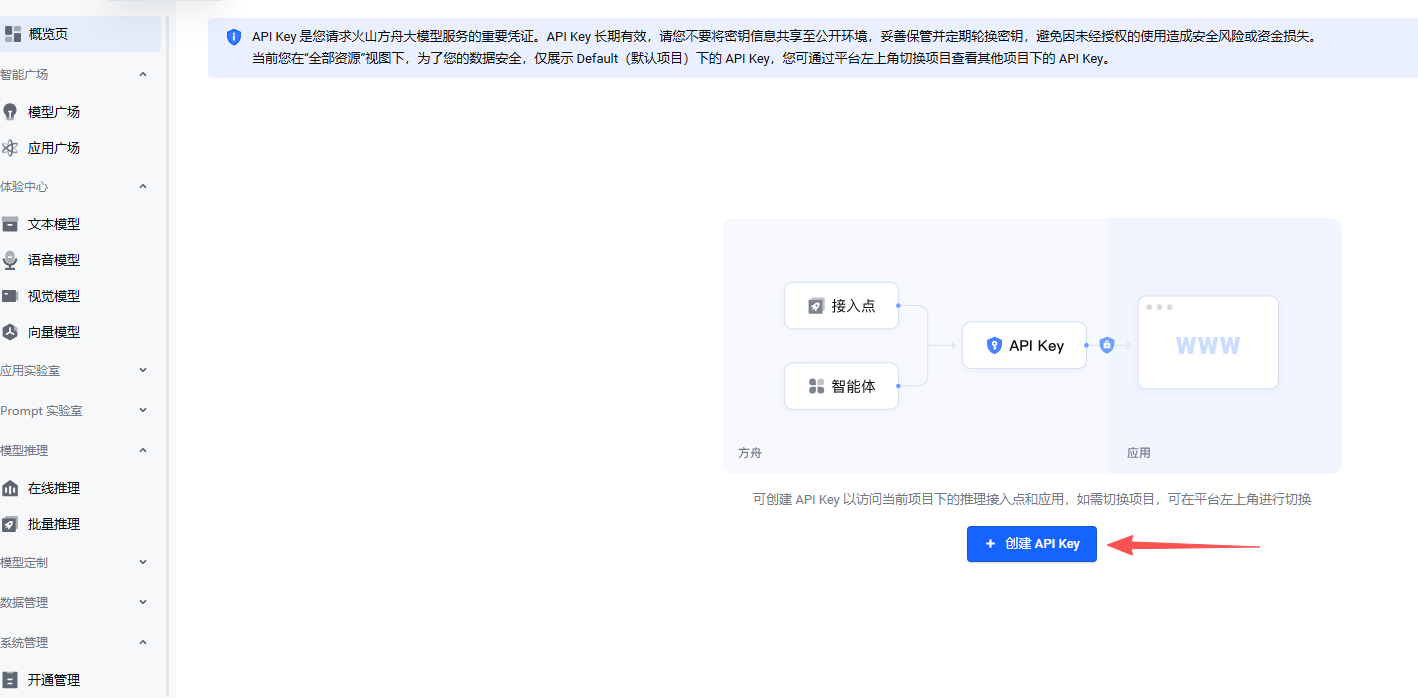Click the API Key box in the diagram
This screenshot has width=1418, height=698.
tap(1024, 345)
